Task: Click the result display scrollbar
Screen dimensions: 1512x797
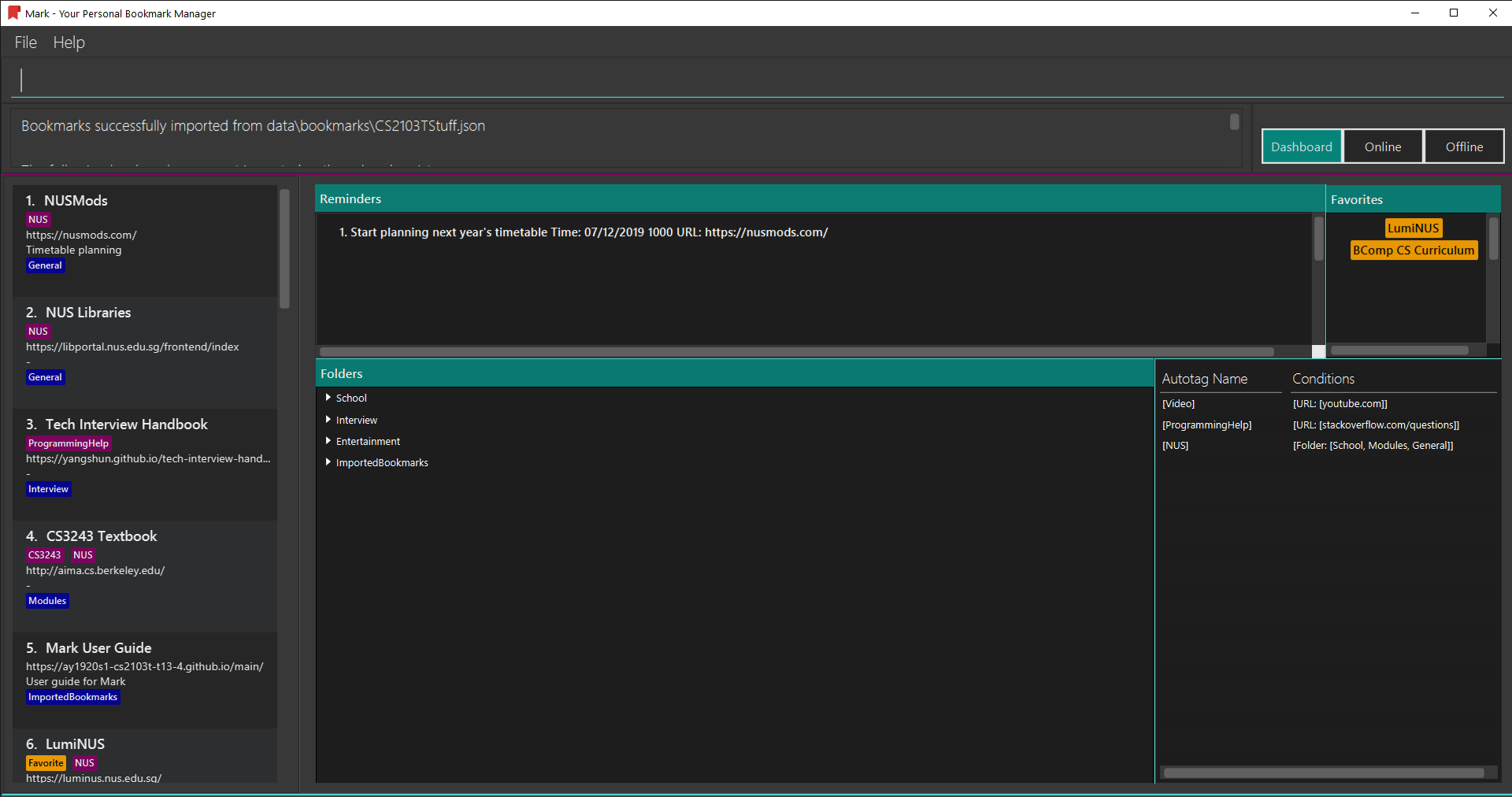Action: tap(1234, 122)
